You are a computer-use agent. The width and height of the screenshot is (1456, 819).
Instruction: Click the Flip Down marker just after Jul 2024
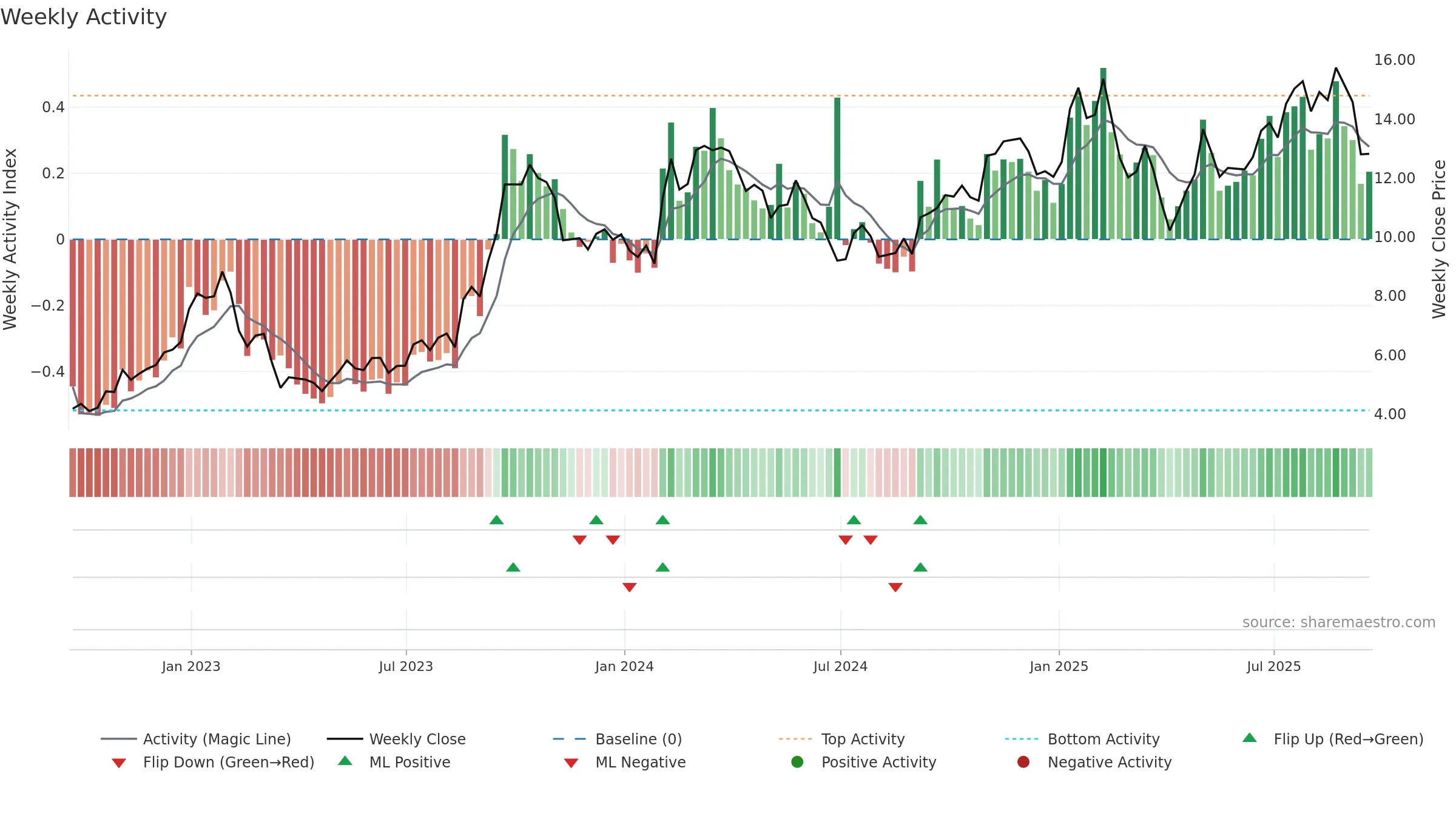pos(846,540)
